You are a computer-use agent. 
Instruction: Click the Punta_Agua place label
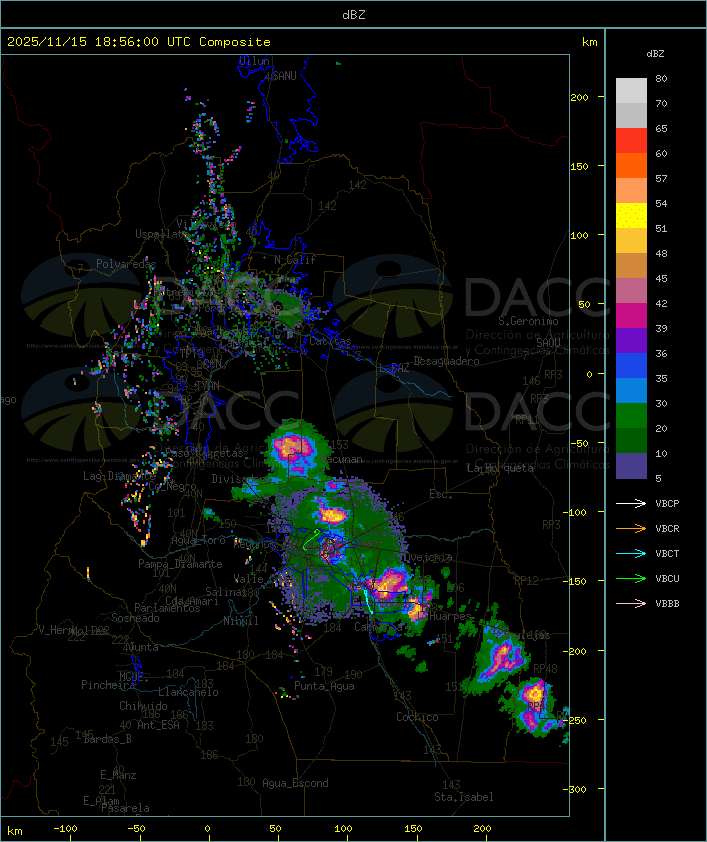pos(324,686)
